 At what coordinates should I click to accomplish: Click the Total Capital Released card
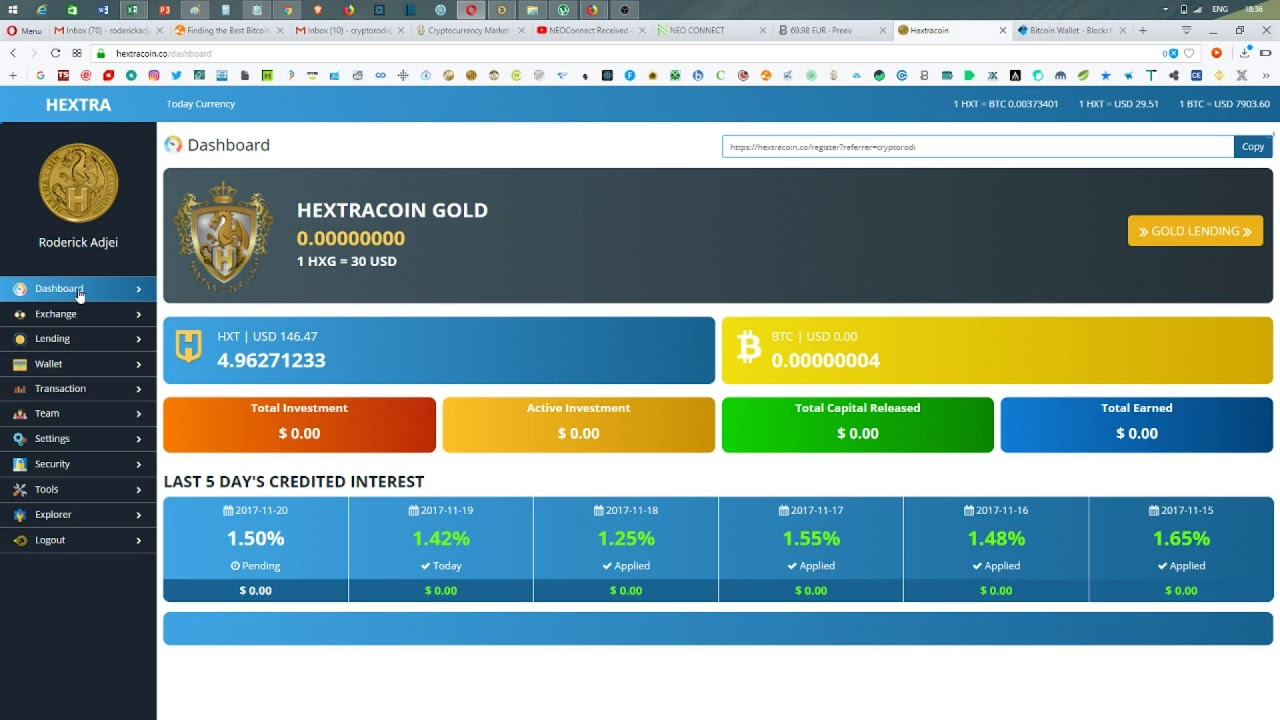pos(858,425)
